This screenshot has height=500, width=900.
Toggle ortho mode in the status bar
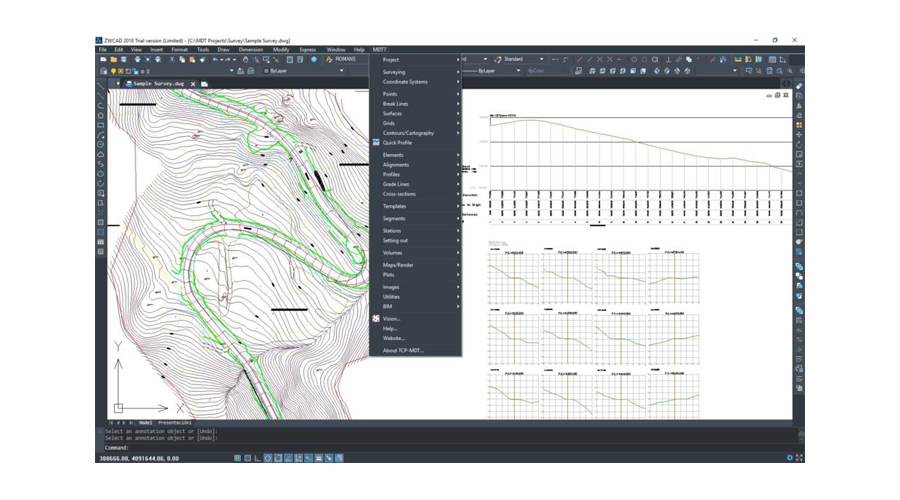click(x=257, y=458)
